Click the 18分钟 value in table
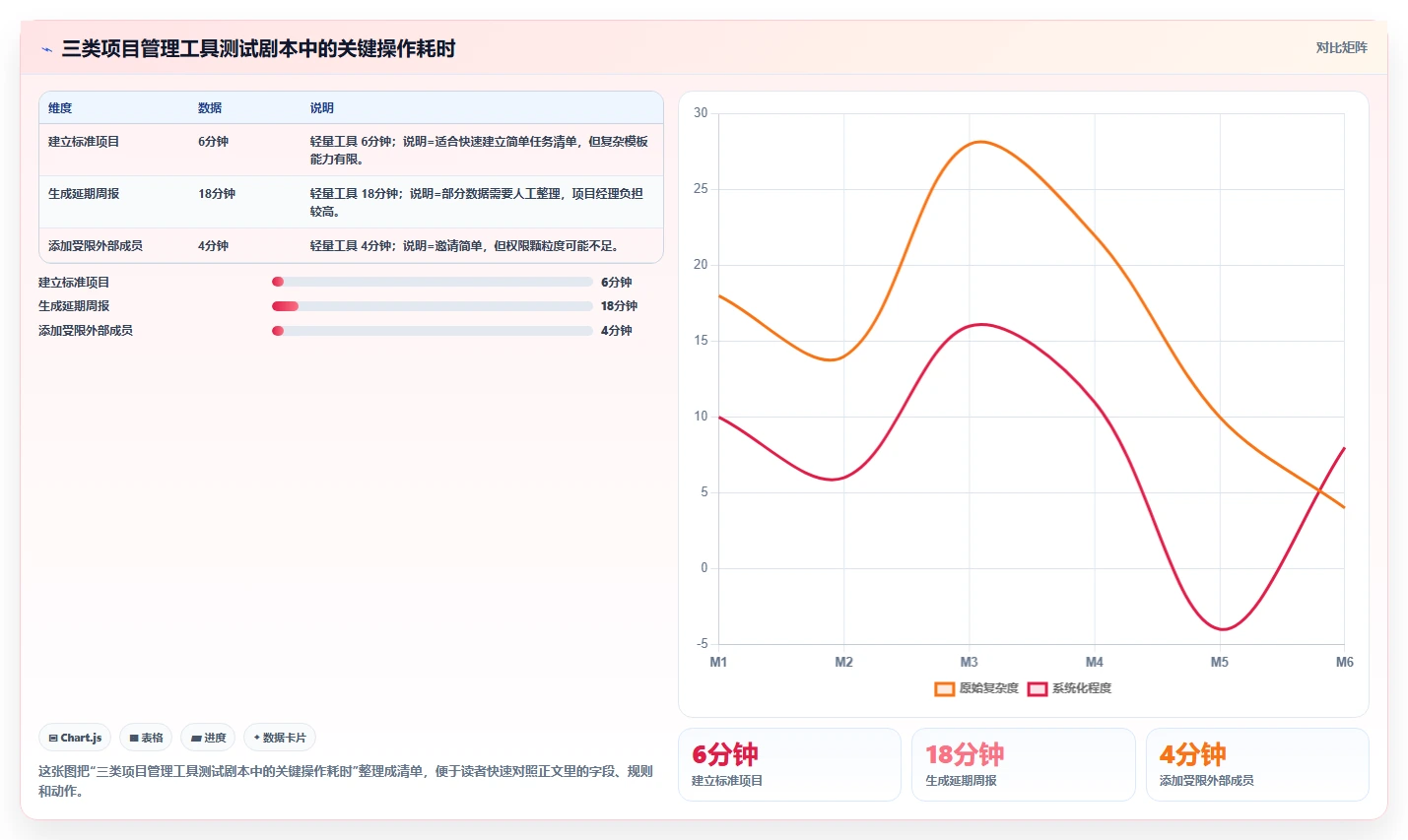 [217, 194]
